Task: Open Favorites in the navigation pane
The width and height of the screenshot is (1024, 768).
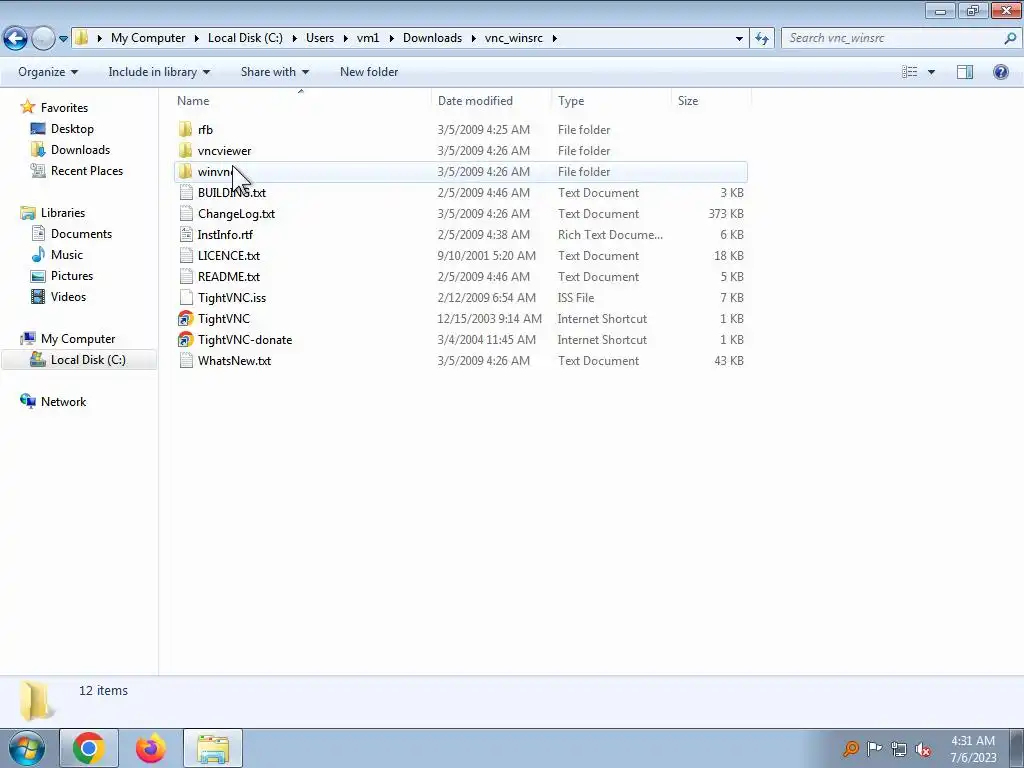Action: [x=64, y=108]
